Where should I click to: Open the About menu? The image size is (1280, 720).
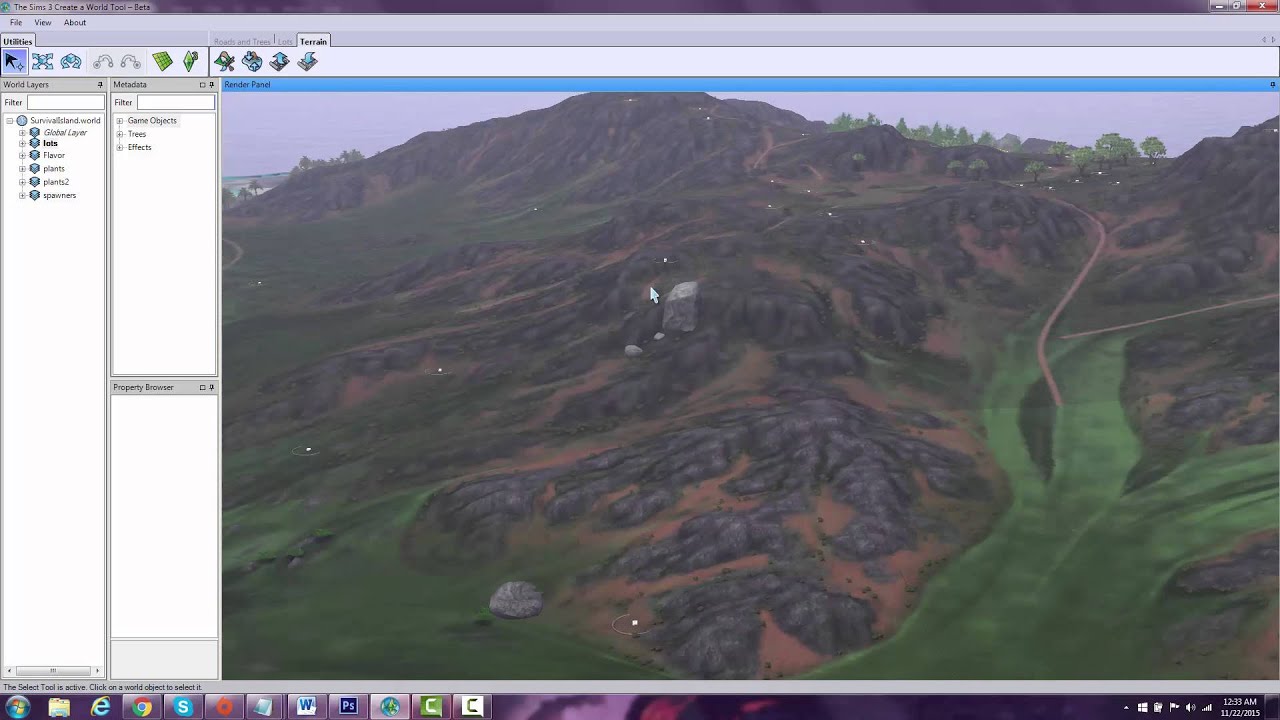tap(75, 22)
